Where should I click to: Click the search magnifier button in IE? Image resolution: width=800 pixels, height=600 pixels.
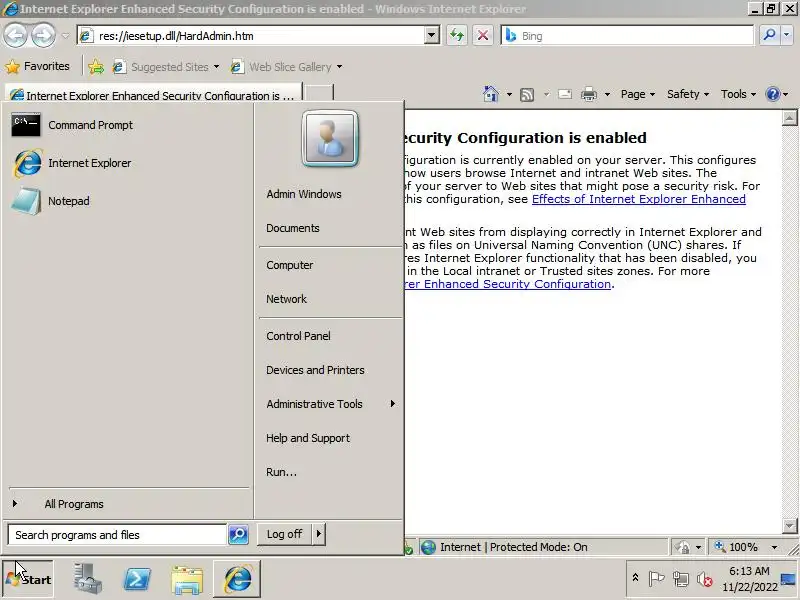coord(769,35)
